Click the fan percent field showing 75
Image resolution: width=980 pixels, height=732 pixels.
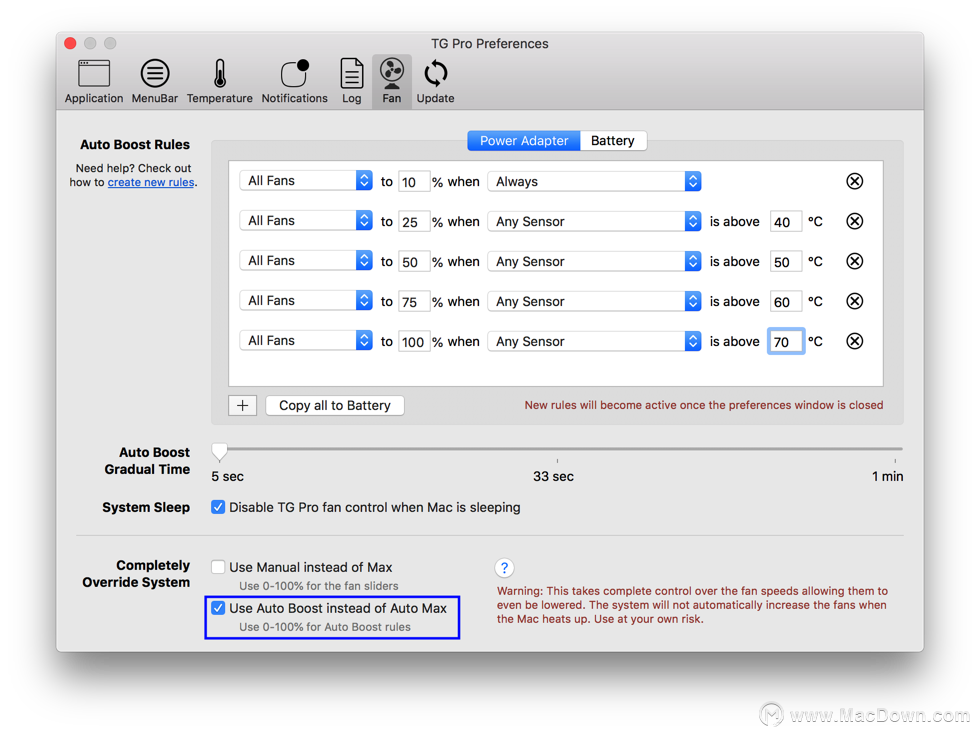tap(414, 302)
